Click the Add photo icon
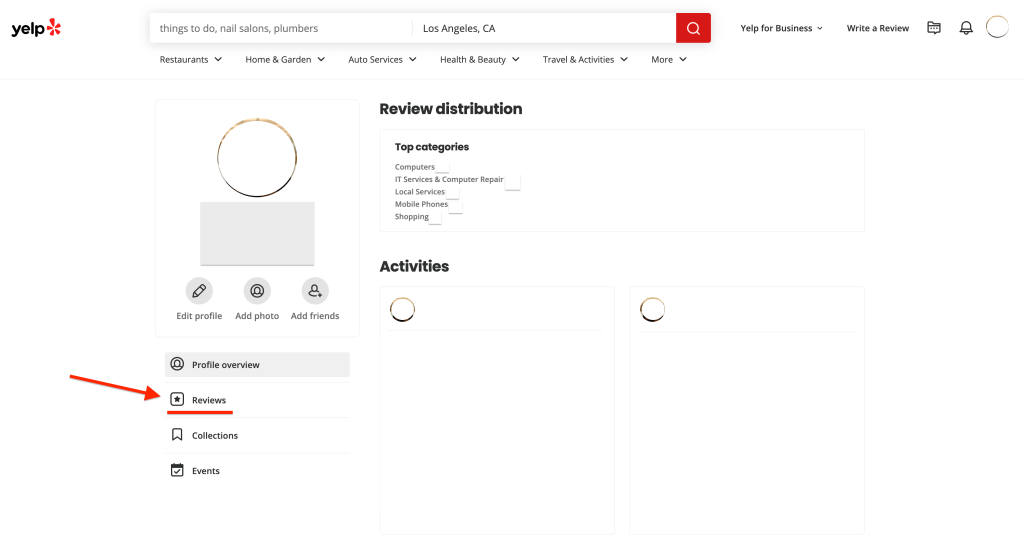This screenshot has height=542, width=1024. click(x=257, y=291)
